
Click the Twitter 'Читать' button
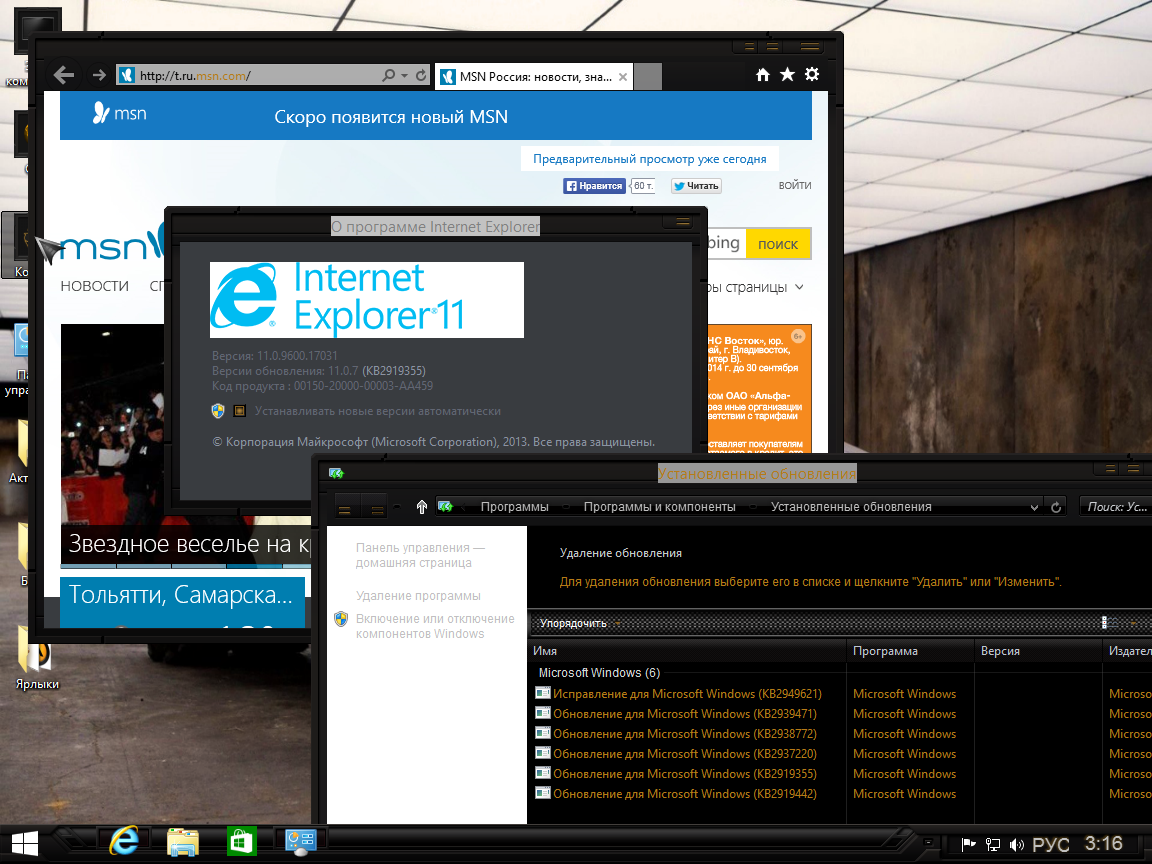pyautogui.click(x=696, y=186)
